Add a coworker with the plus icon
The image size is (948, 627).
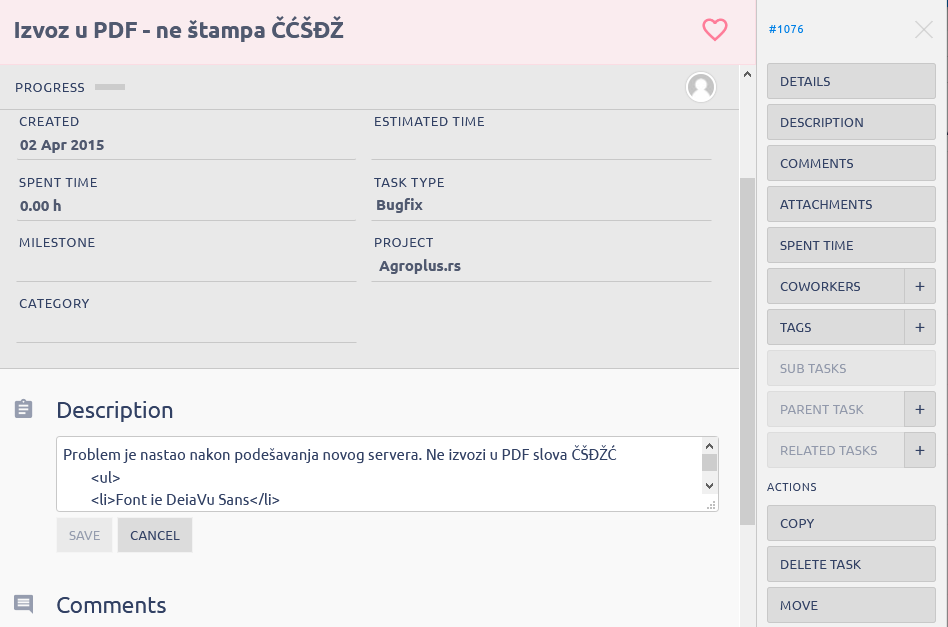[x=919, y=286]
